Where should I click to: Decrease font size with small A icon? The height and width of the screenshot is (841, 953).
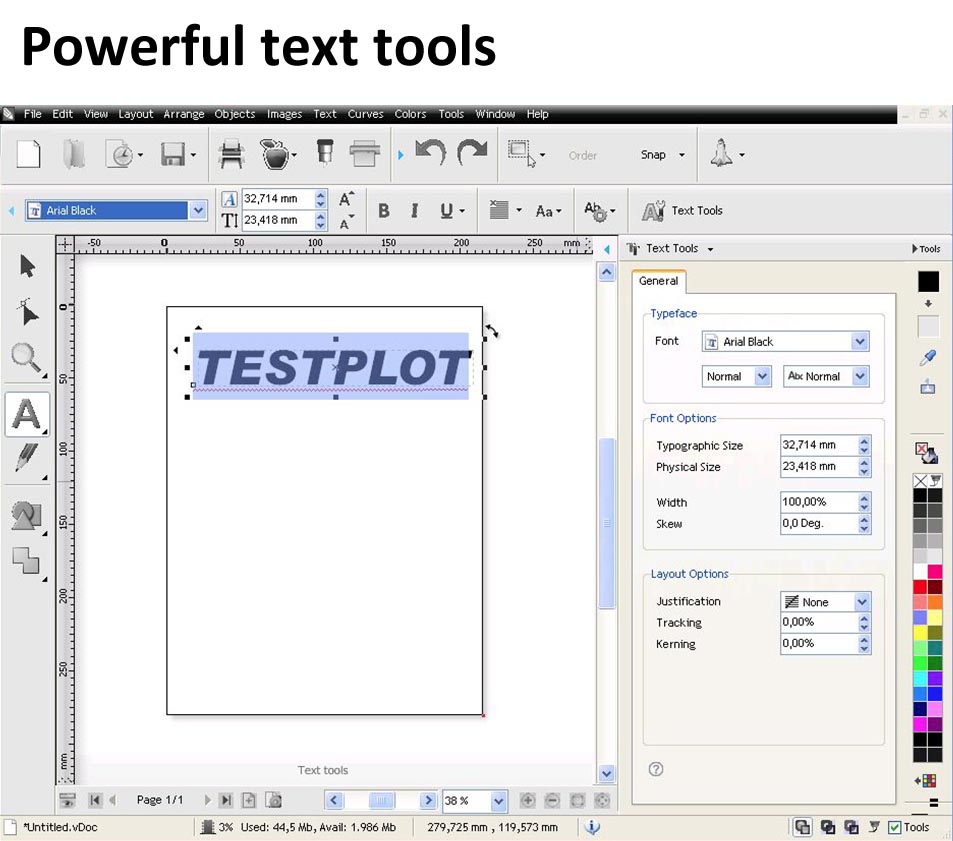346,222
